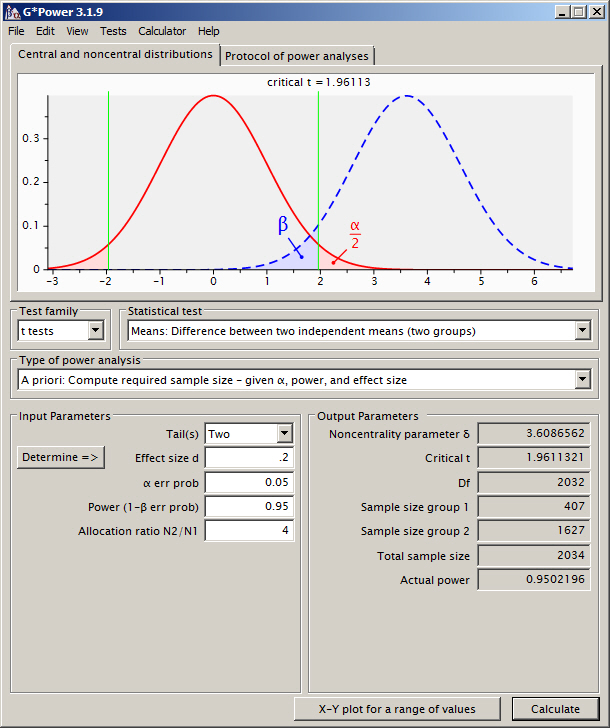The width and height of the screenshot is (610, 728).
Task: Open the File menu
Action: point(16,31)
